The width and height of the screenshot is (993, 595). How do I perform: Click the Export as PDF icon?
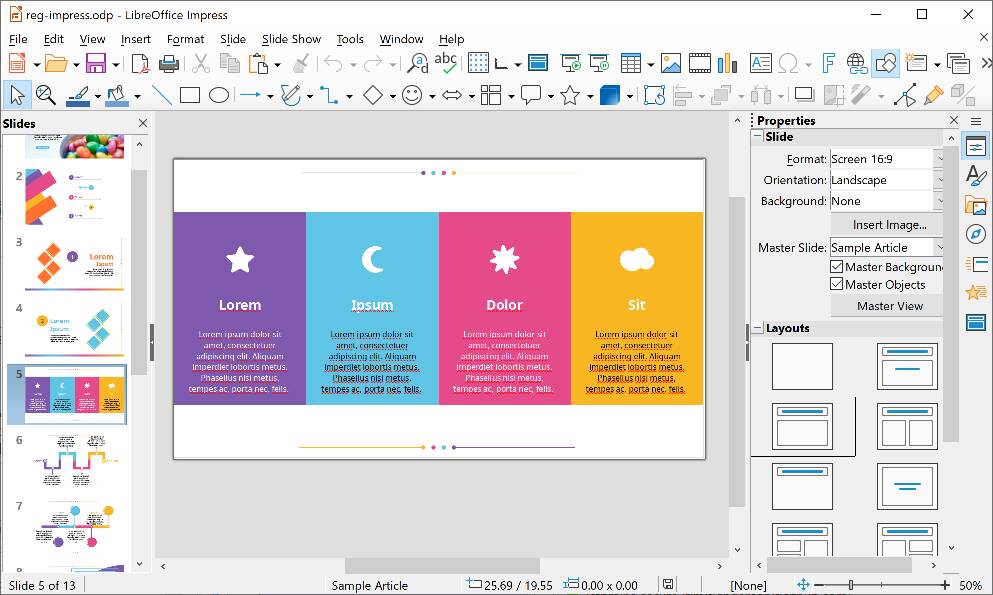(x=142, y=62)
